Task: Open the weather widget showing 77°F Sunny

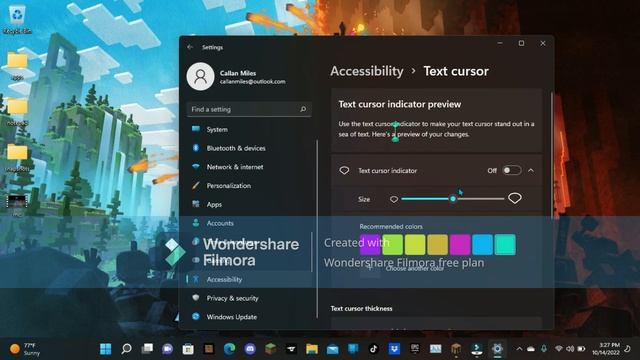Action: tap(24, 349)
